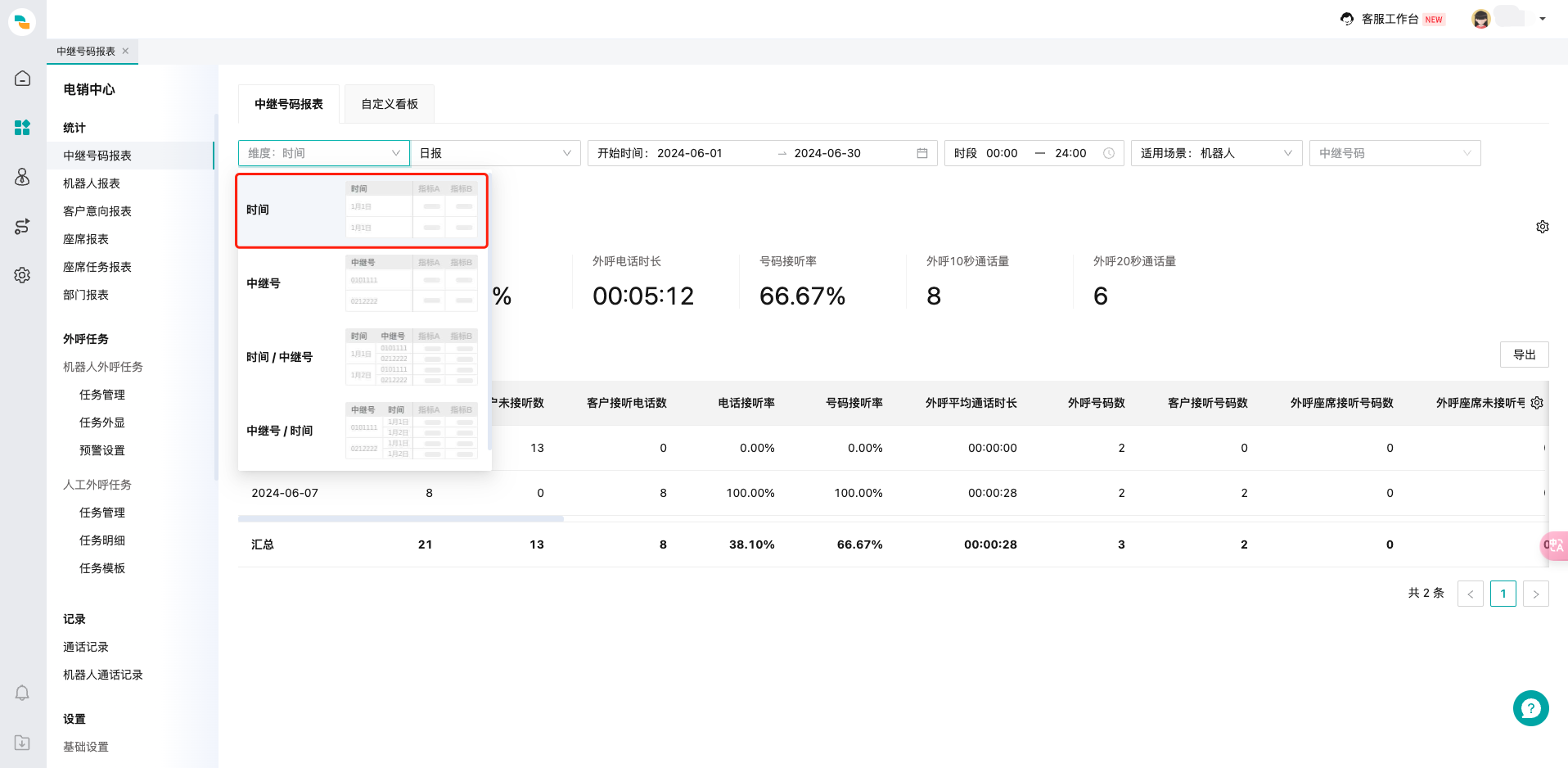The height and width of the screenshot is (768, 1568).
Task: Choose 时间 dimension option
Action: tap(362, 210)
